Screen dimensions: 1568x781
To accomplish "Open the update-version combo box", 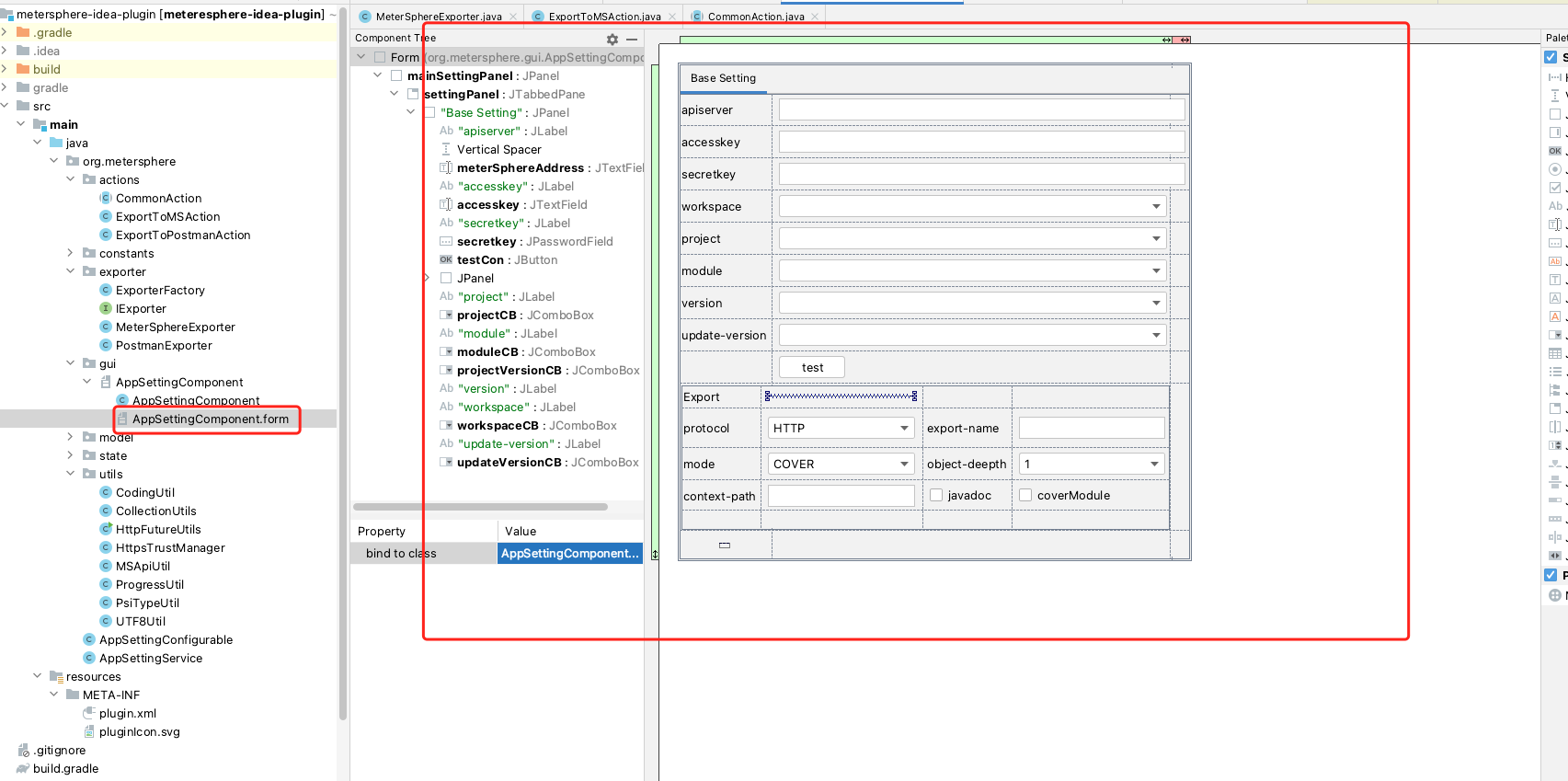I will [973, 335].
